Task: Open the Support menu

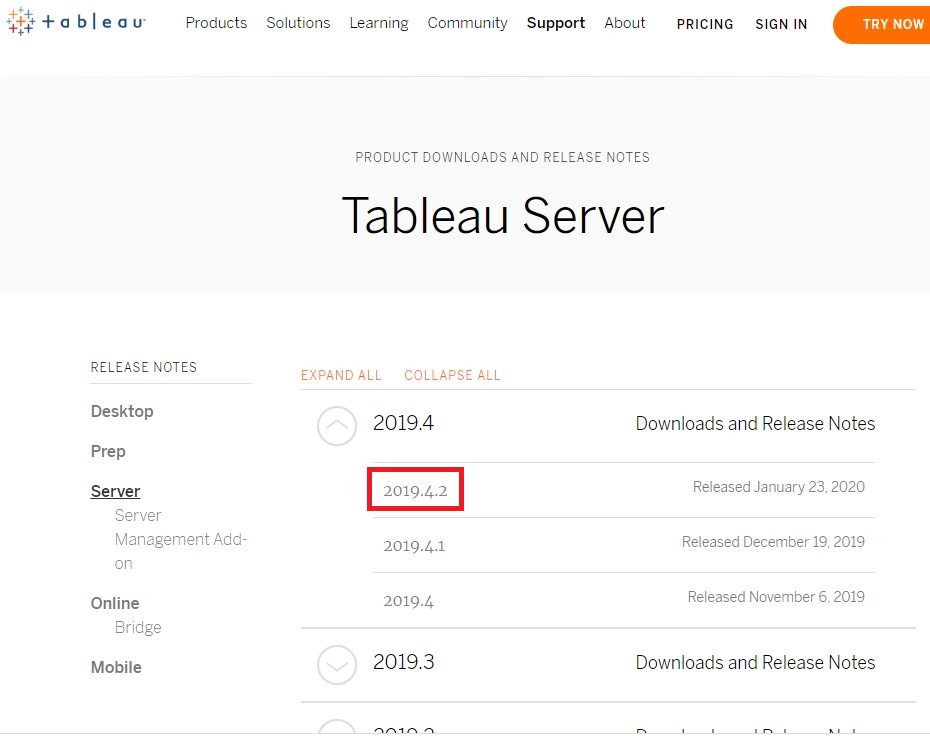Action: [555, 22]
